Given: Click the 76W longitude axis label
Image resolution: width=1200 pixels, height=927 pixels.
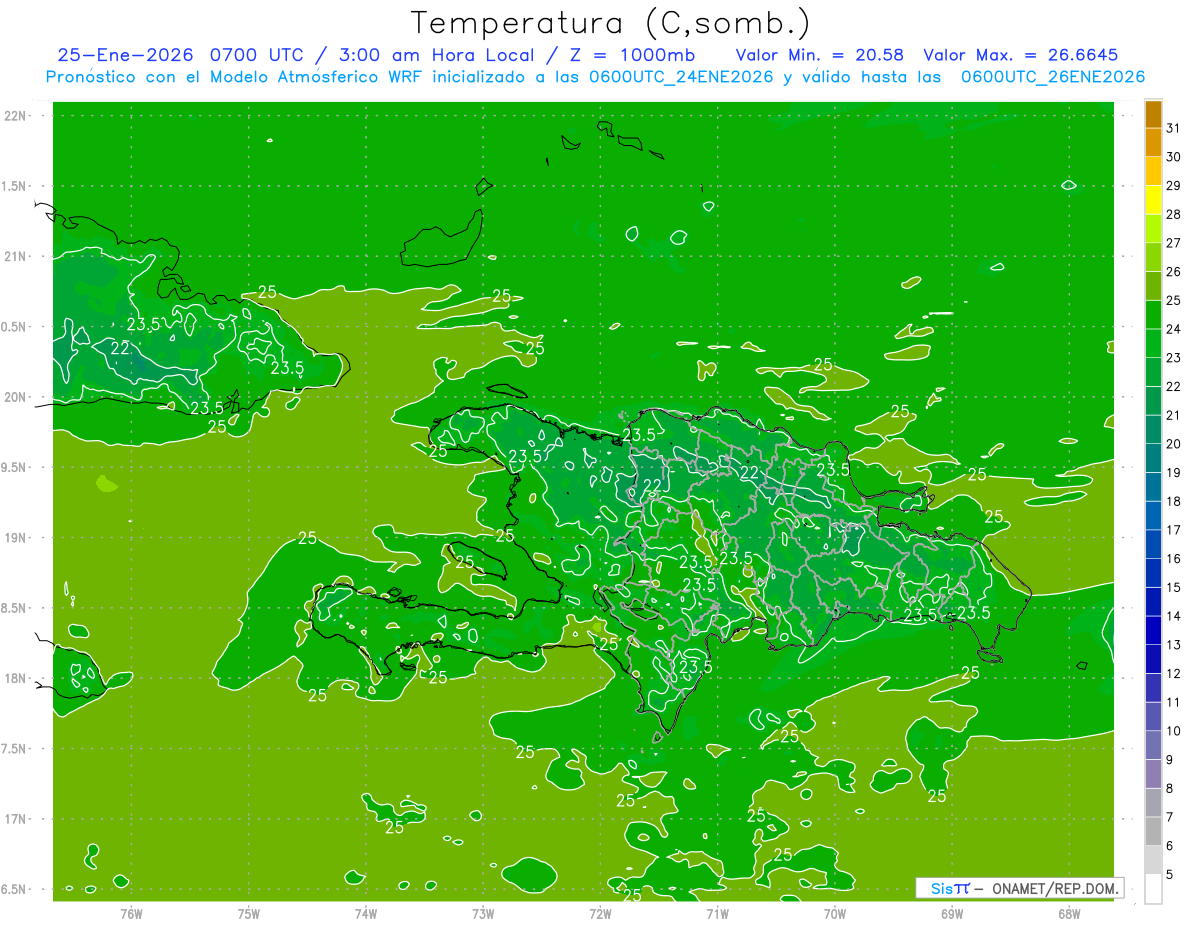Looking at the screenshot, I should [131, 914].
